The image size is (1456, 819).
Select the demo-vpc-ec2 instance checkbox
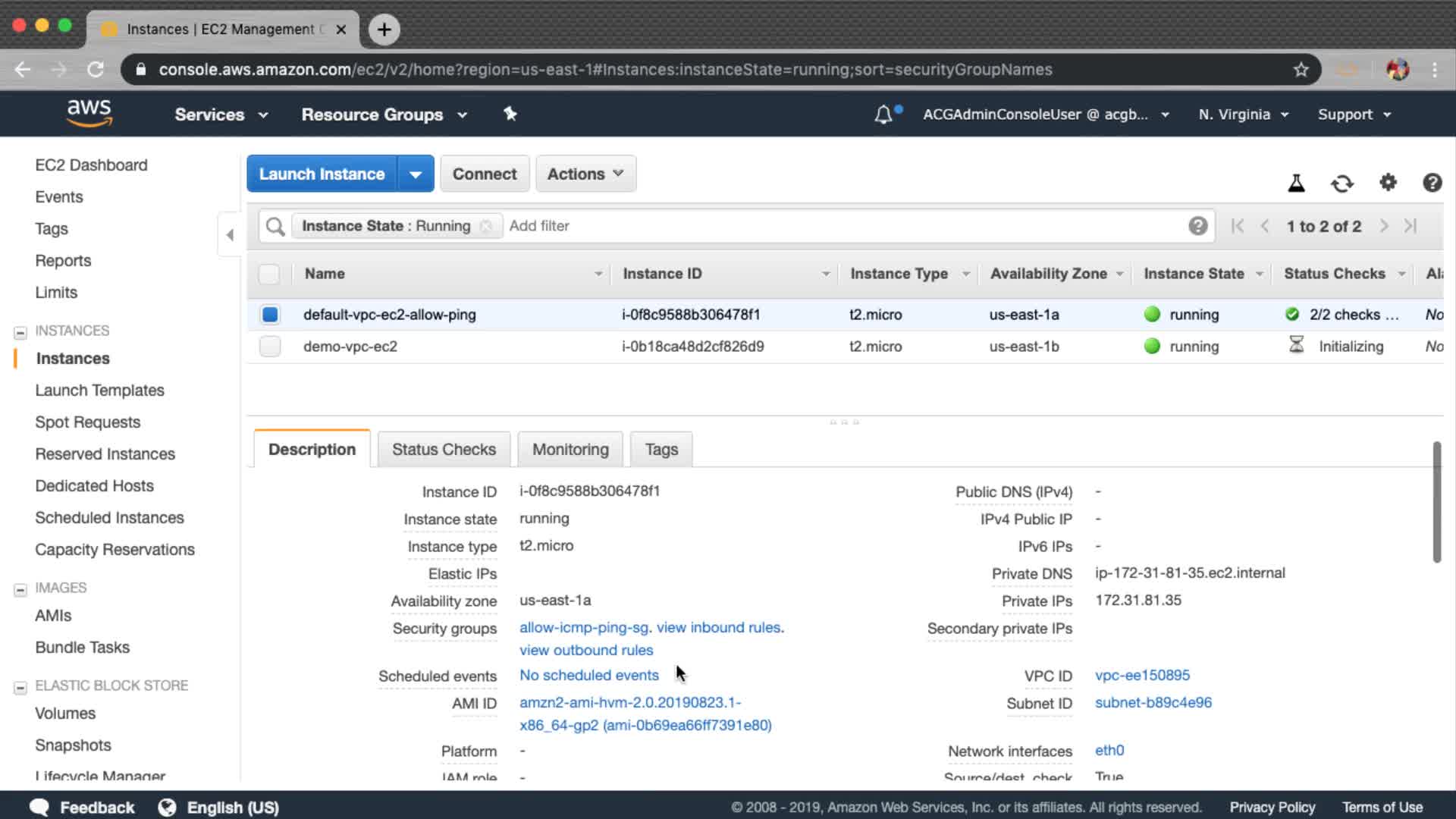270,347
